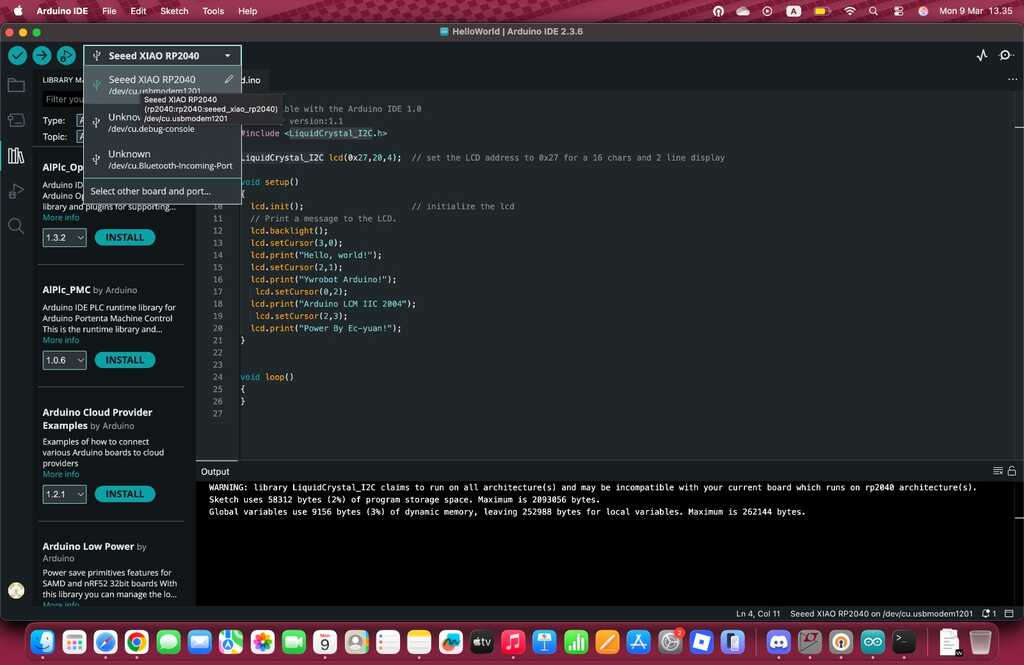Toggle the output scroll lock icon

(x=1012, y=471)
